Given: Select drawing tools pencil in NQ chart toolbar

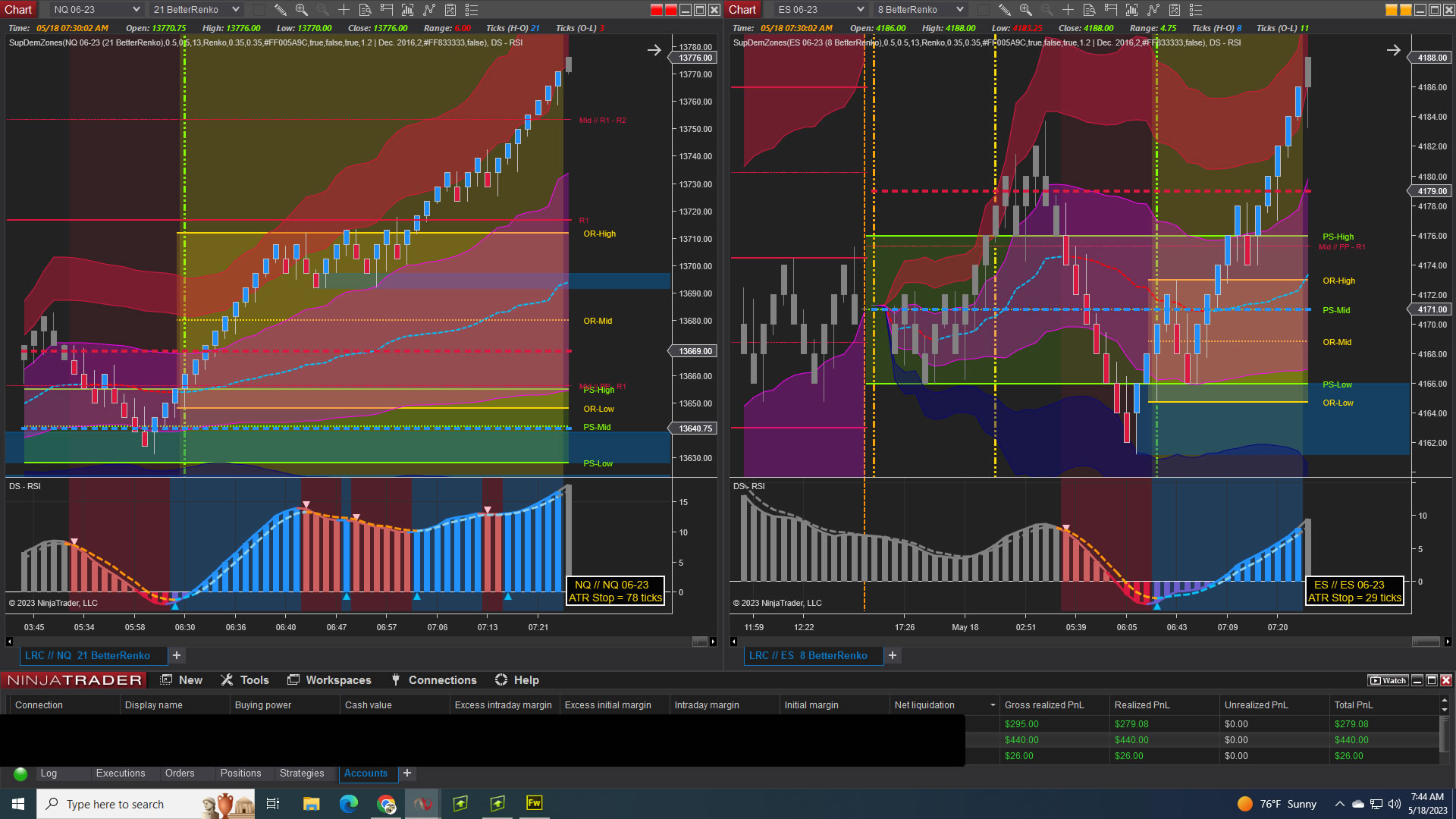Looking at the screenshot, I should [x=281, y=10].
